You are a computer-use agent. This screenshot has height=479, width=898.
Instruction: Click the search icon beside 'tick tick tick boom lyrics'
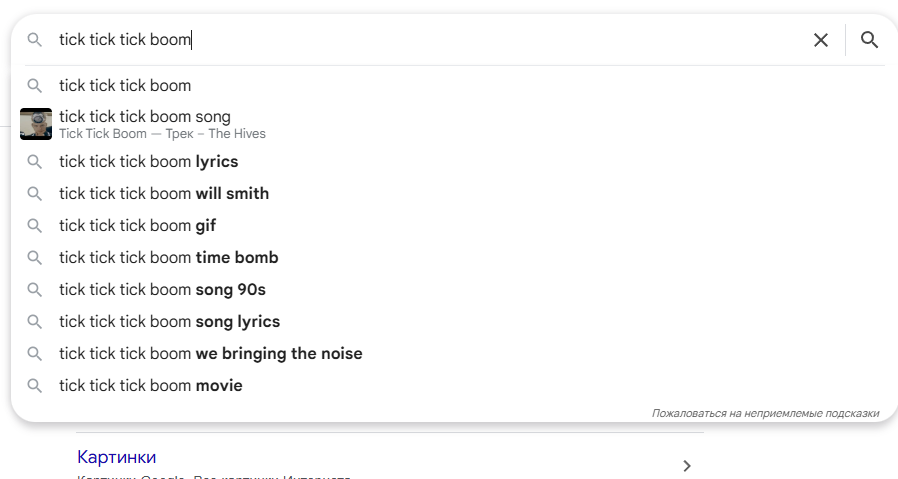35,162
